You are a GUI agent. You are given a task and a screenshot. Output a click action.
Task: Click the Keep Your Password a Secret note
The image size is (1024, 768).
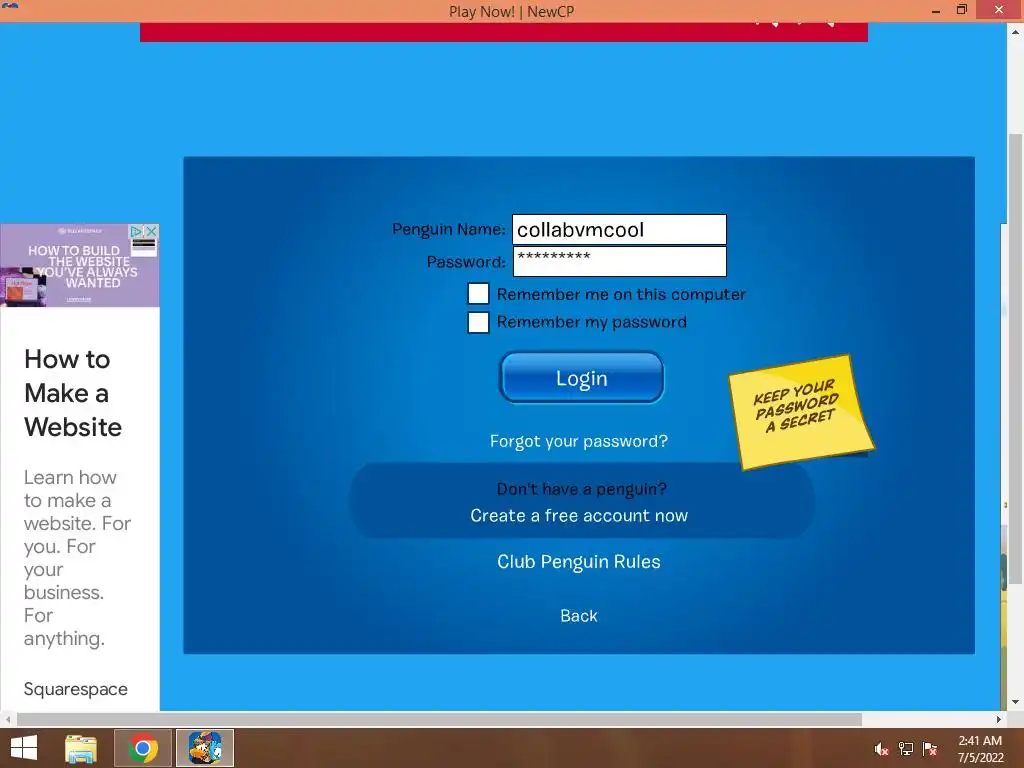[801, 411]
